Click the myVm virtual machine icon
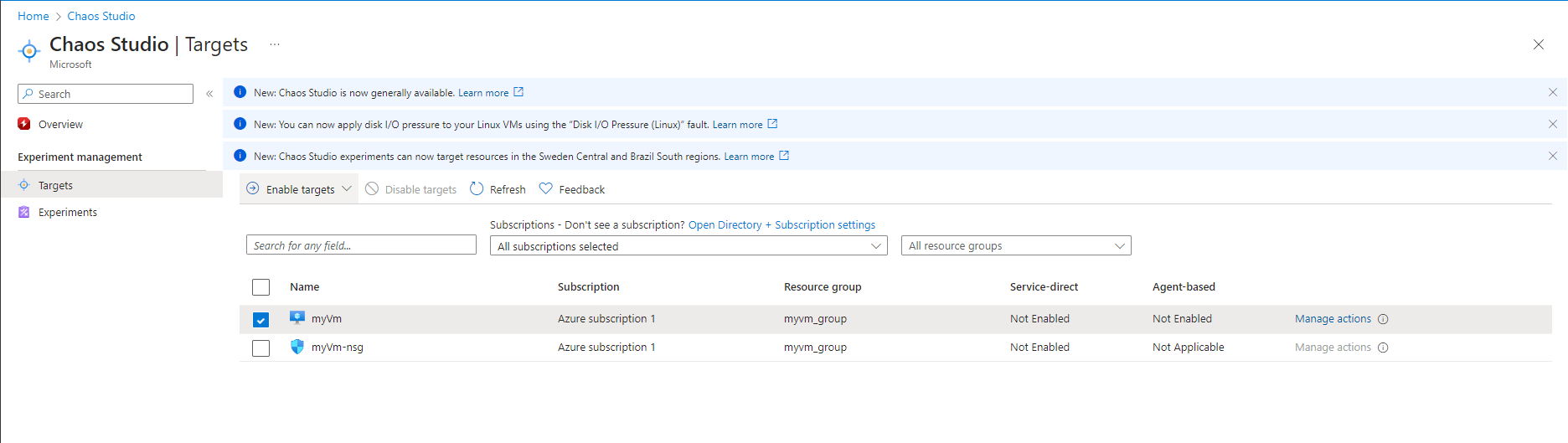 click(297, 318)
